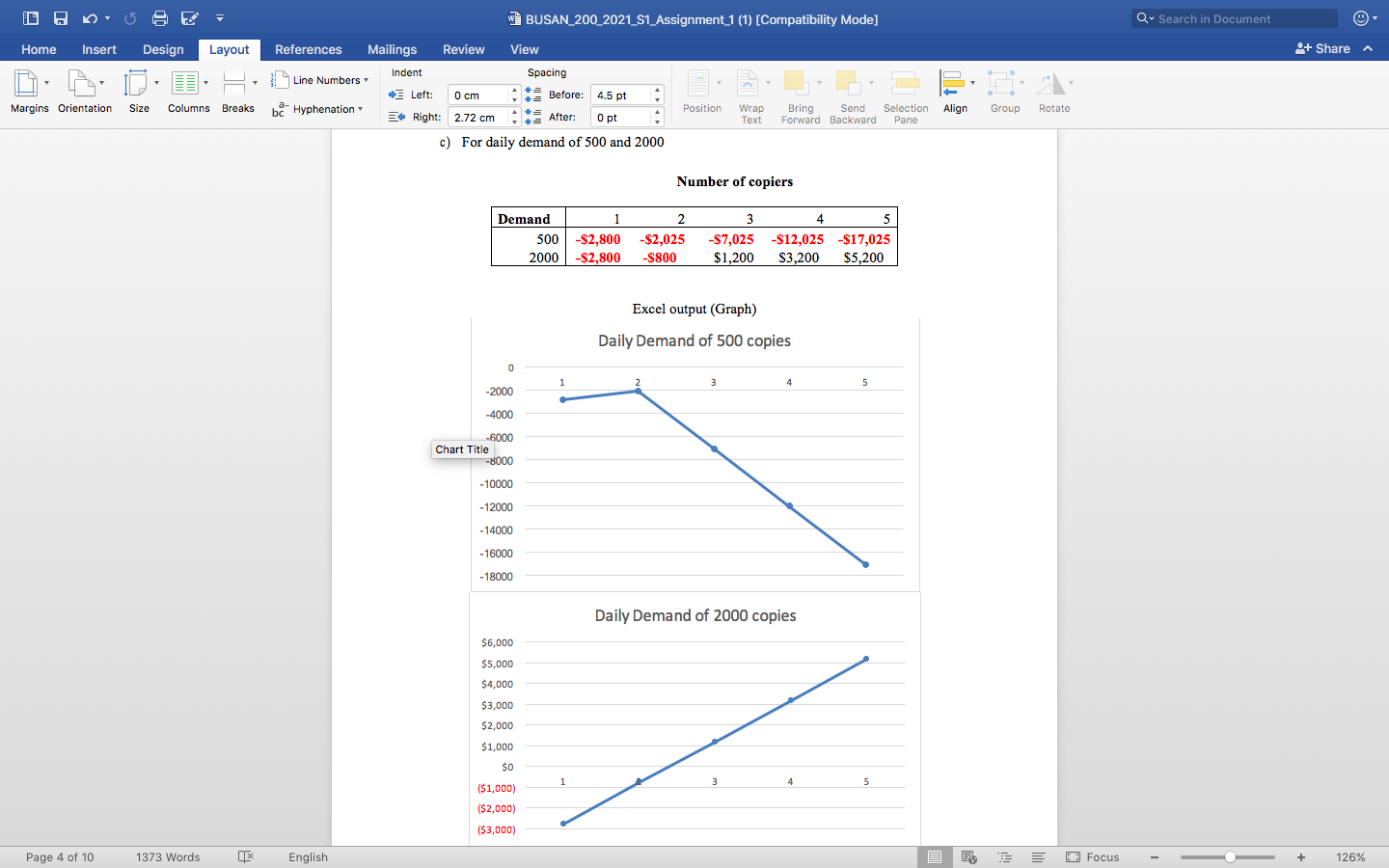This screenshot has height=868, width=1389.
Task: Switch to the References tab
Action: click(309, 49)
